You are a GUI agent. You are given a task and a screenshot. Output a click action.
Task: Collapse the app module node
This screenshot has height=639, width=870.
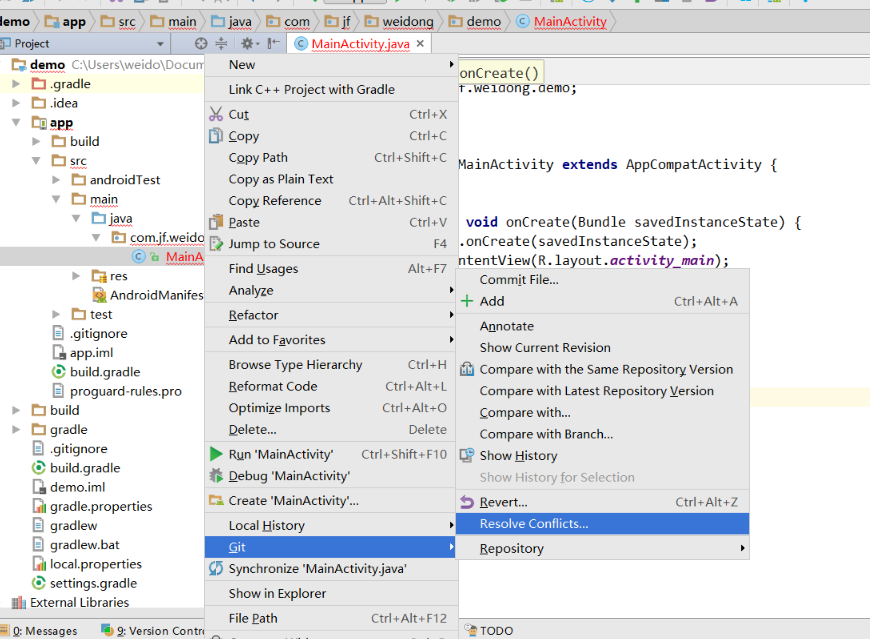click(16, 122)
